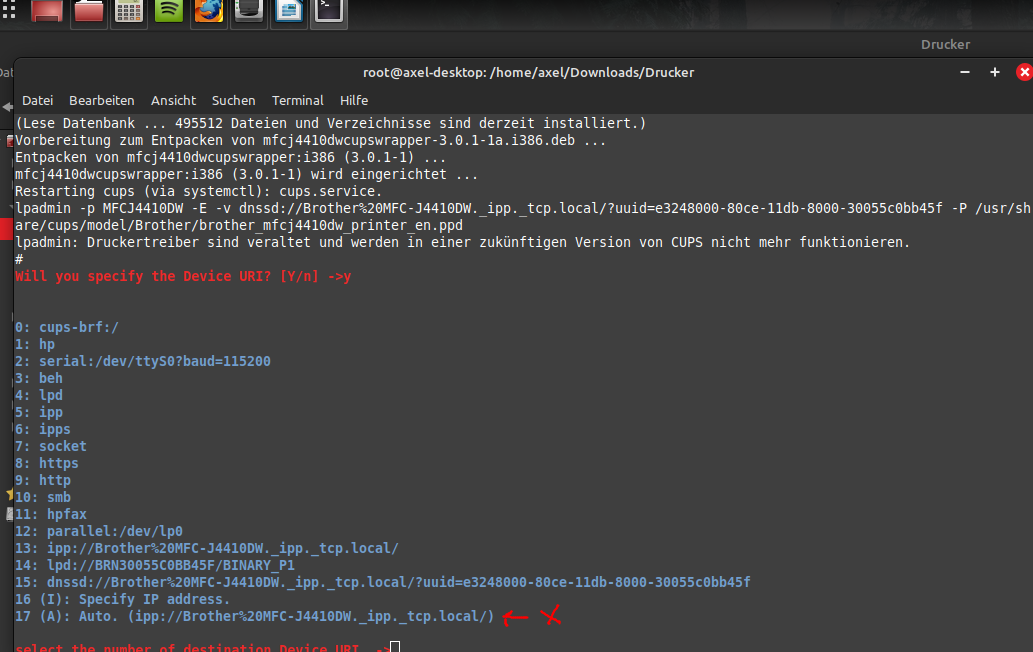1033x652 pixels.
Task: Click the line '7: socket'
Action: pos(51,447)
